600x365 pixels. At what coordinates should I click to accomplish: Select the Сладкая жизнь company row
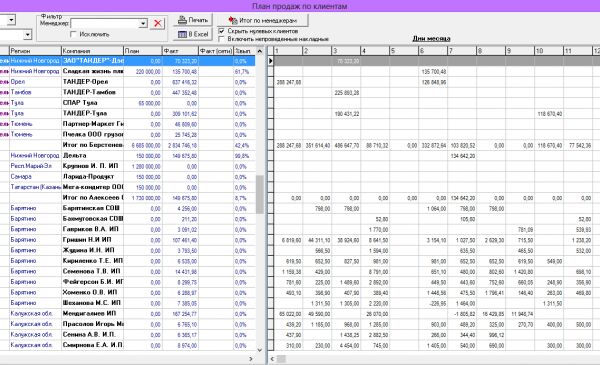(127, 72)
